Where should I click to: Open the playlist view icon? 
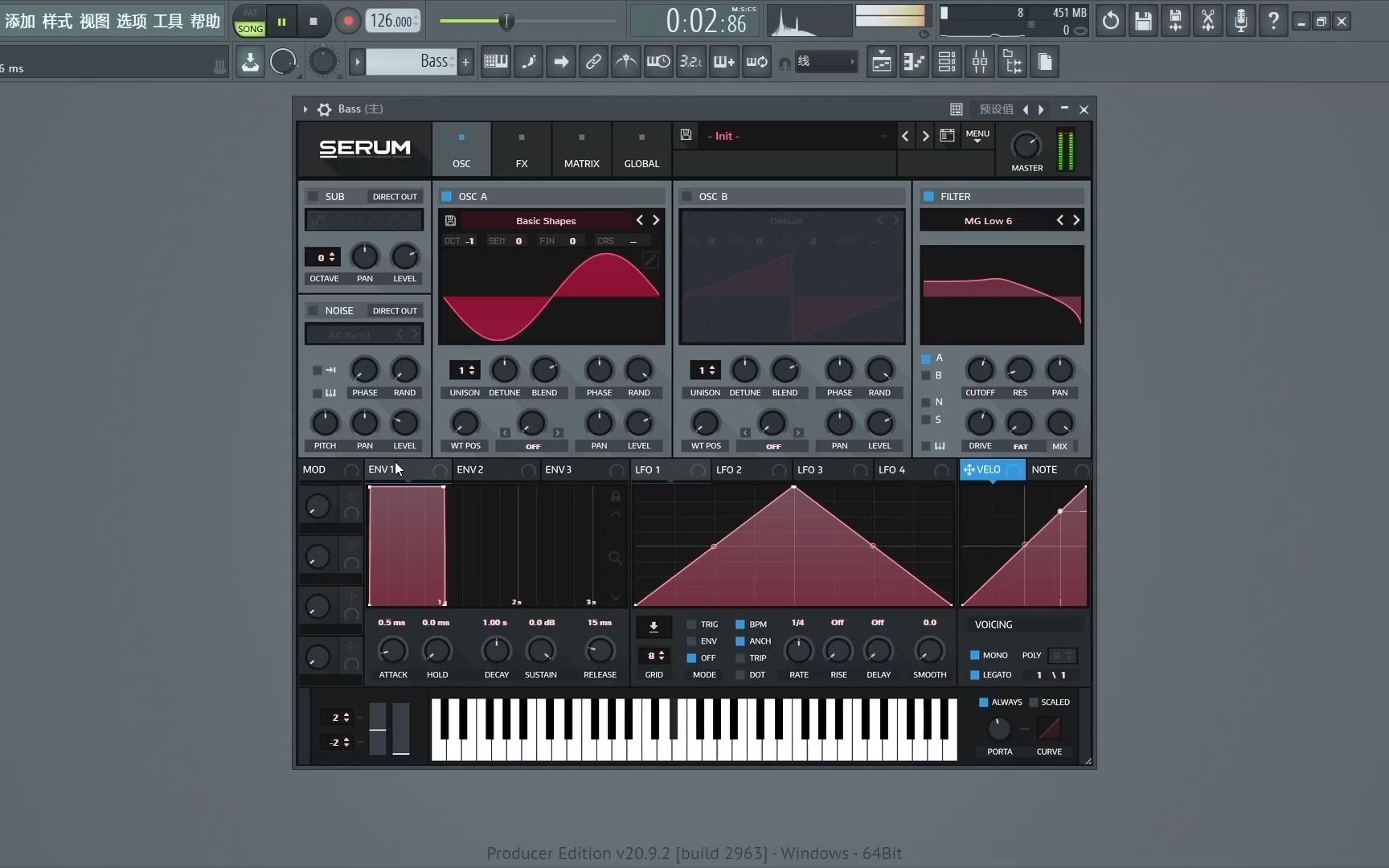[x=882, y=62]
